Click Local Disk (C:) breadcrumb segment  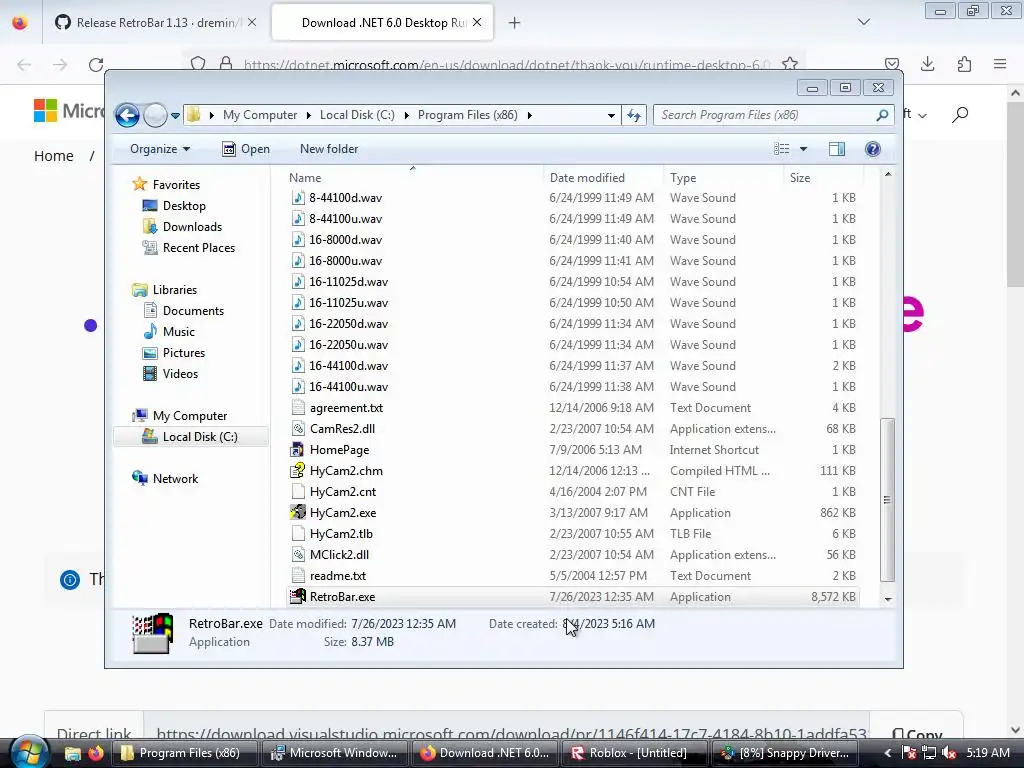(357, 115)
